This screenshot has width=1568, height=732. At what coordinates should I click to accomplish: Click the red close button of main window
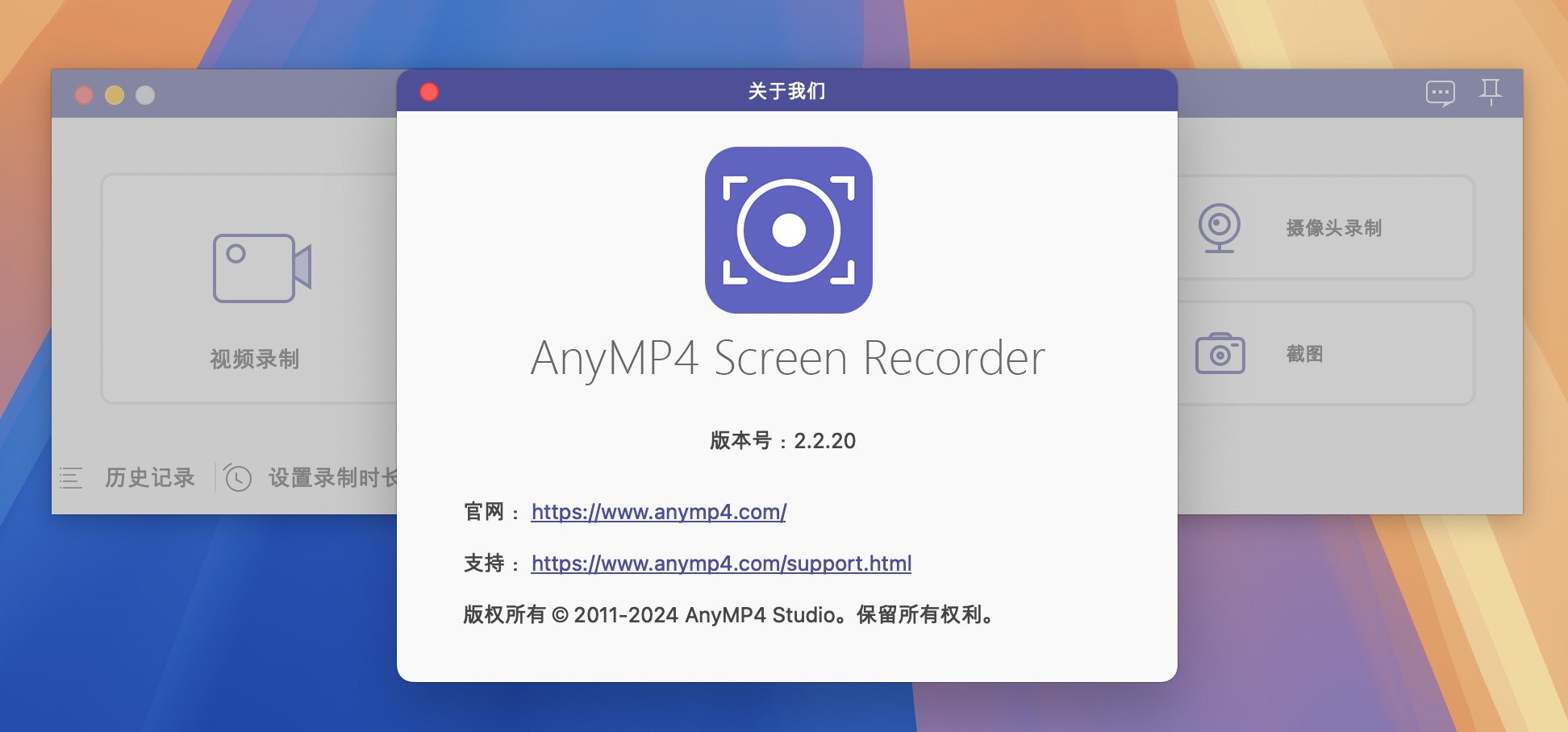tap(84, 95)
